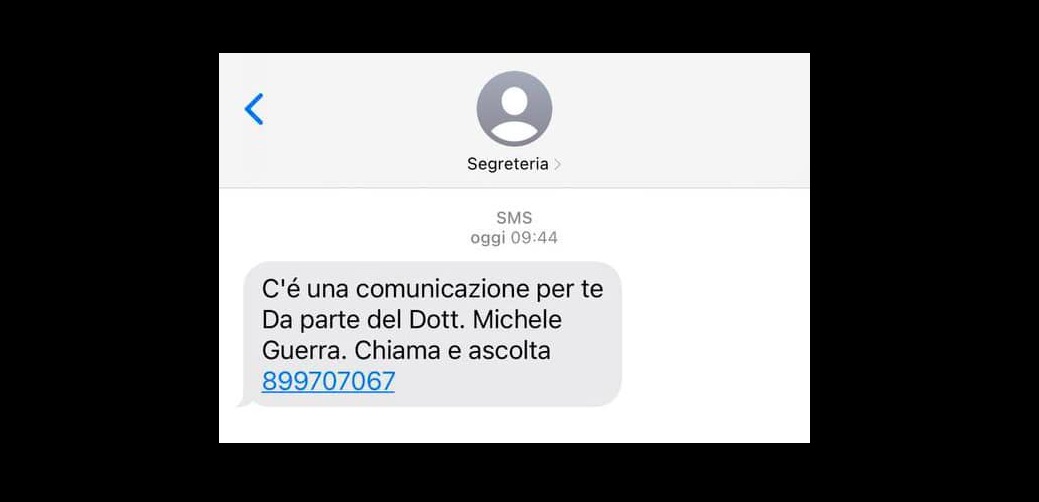Click the divider line beneath the header
Screen dimensions: 1039x502
click(514, 188)
